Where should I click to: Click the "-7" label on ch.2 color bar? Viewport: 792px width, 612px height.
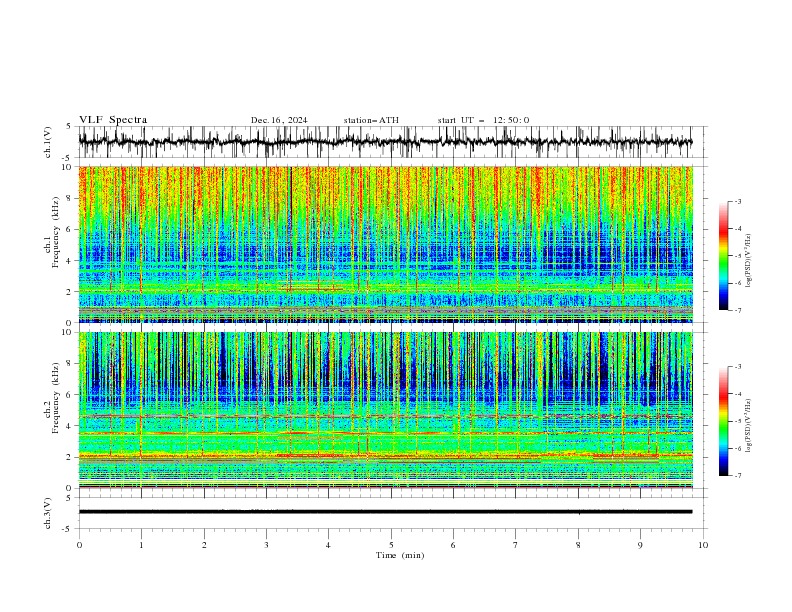737,476
